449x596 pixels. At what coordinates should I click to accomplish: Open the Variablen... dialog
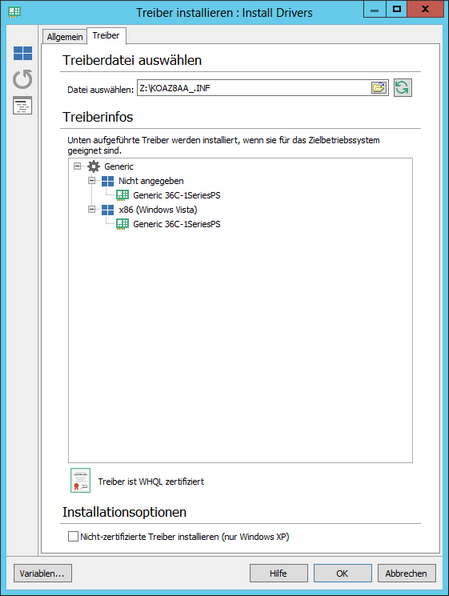pos(43,573)
